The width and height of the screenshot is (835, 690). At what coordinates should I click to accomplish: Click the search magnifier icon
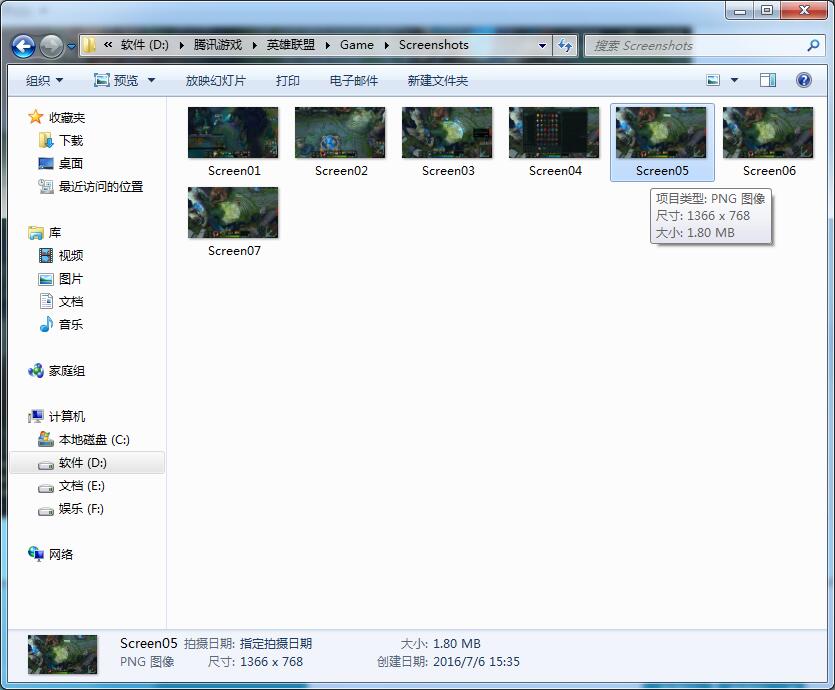coord(813,46)
